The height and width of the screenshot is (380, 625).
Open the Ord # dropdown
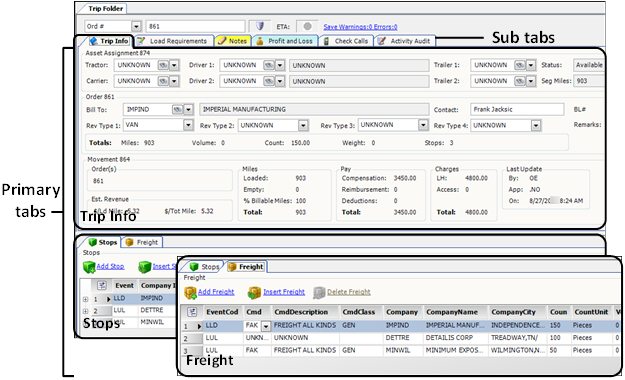(x=136, y=26)
